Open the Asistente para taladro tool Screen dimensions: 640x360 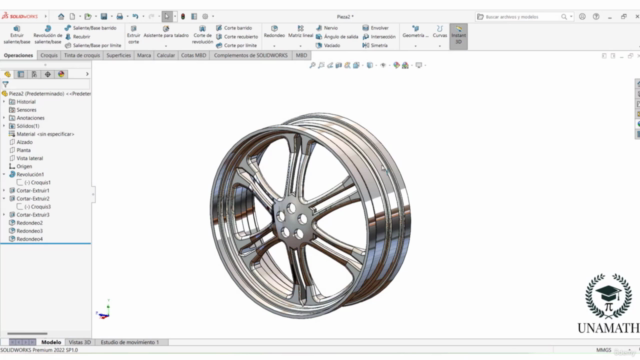click(x=166, y=32)
